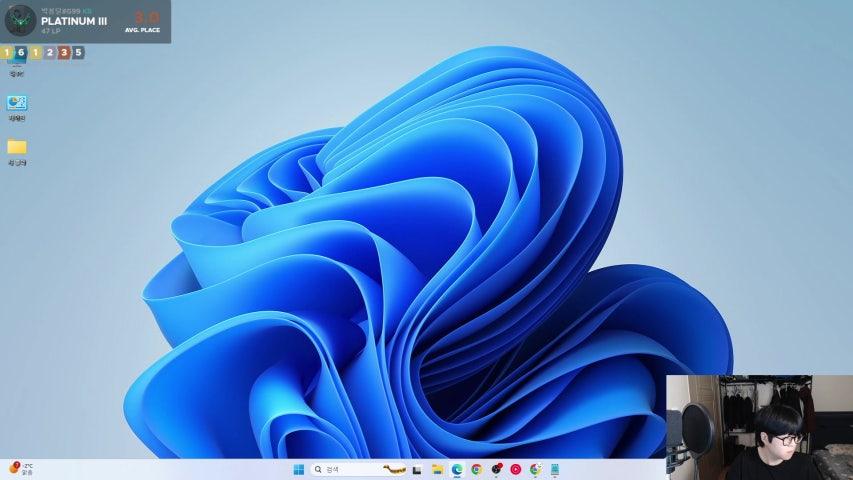This screenshot has width=853, height=480.
Task: Open the Control Panel desktop shortcut
Action: click(x=17, y=103)
